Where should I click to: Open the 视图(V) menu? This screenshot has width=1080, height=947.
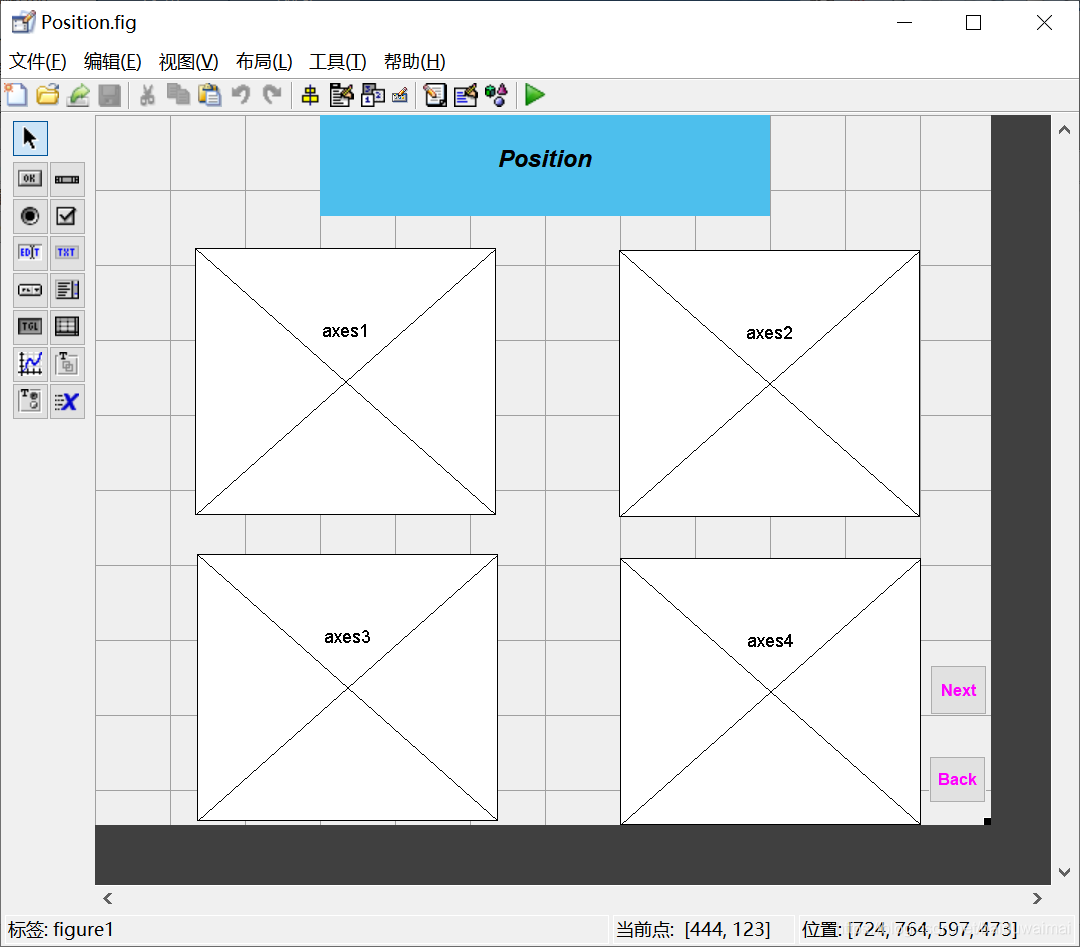tap(188, 62)
